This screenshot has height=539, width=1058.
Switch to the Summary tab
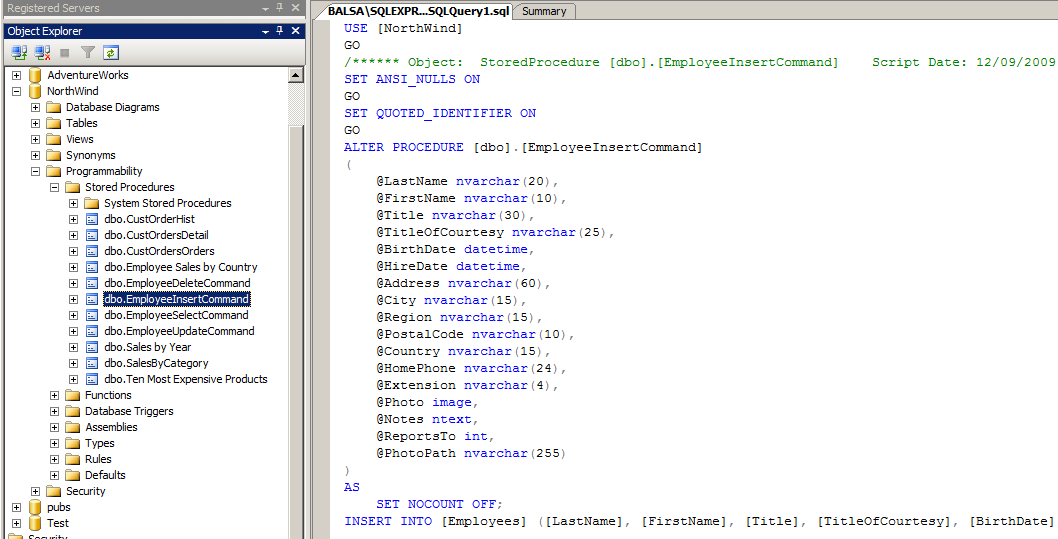[544, 11]
